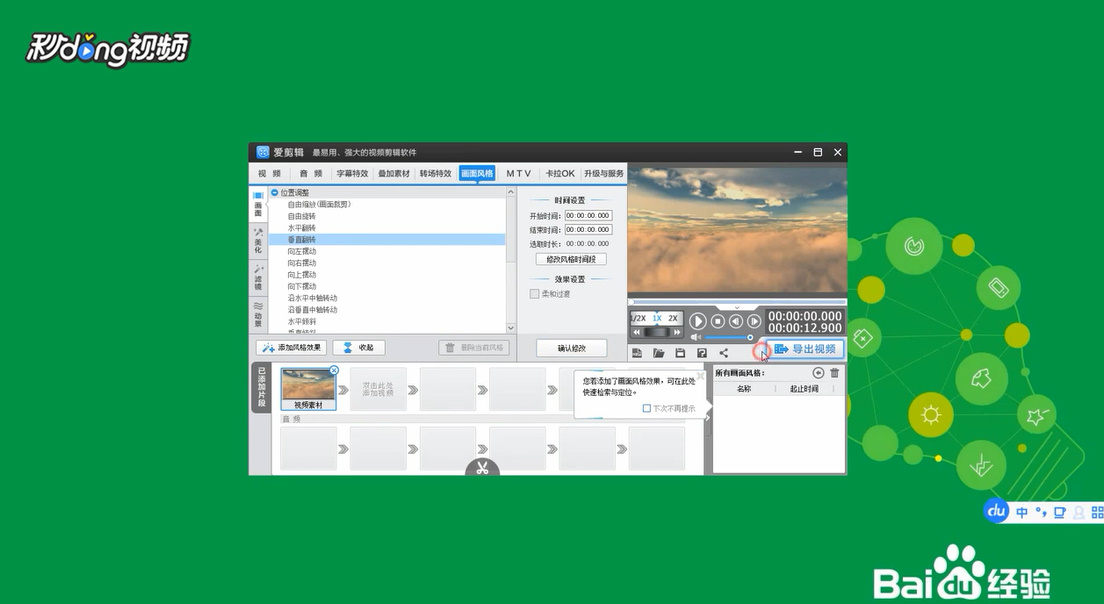
Task: Select 水平倾斜 effect
Action: pyautogui.click(x=301, y=322)
